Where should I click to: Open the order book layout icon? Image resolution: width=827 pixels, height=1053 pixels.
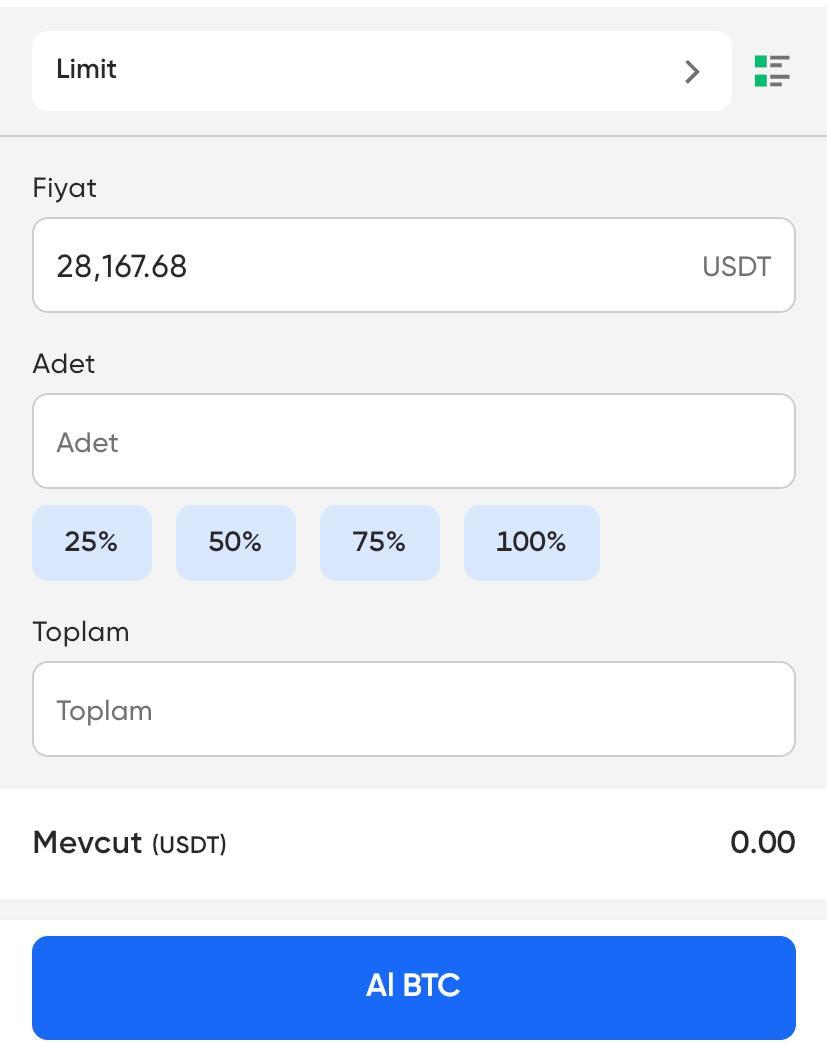(x=772, y=71)
